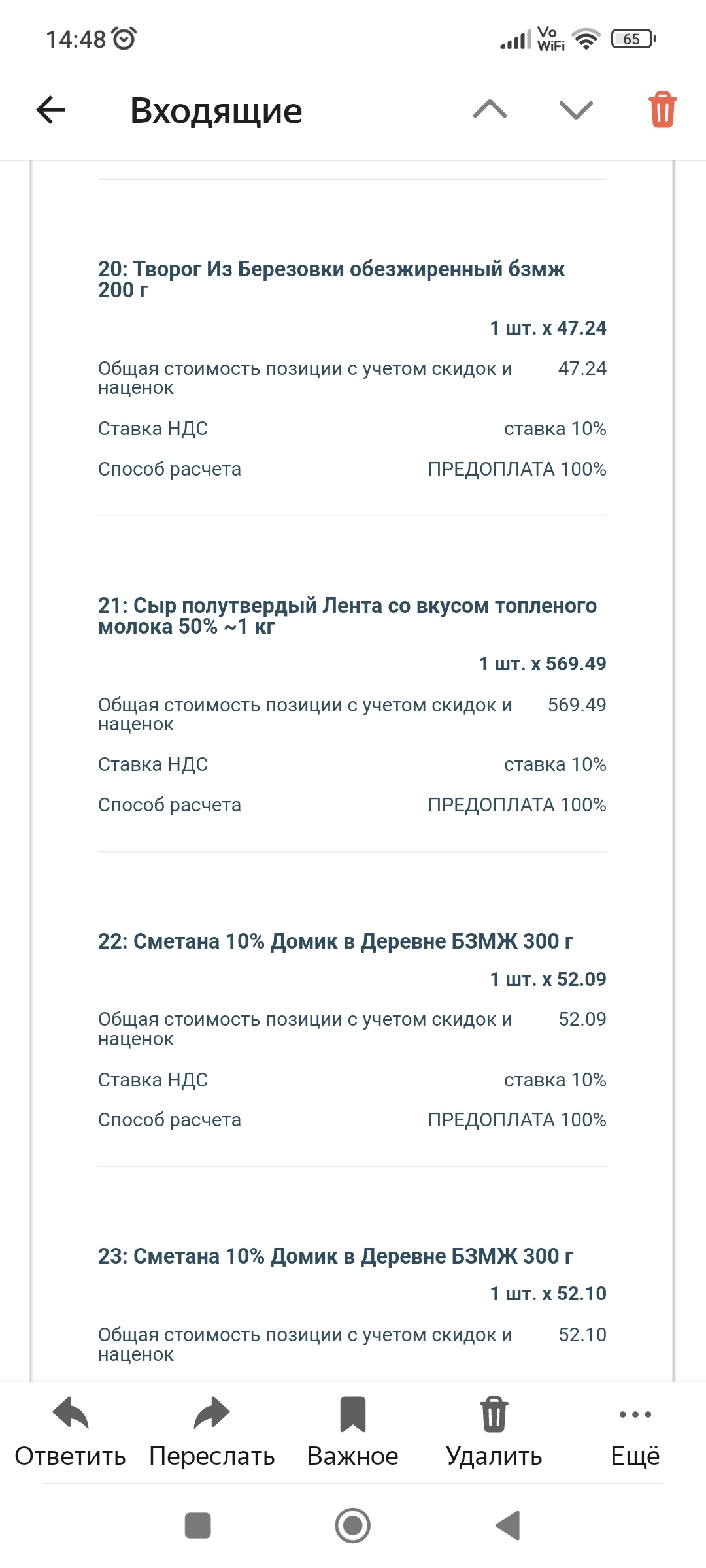Screen dimensions: 706x1568
Task: Tap Android home circle button
Action: [x=353, y=1526]
